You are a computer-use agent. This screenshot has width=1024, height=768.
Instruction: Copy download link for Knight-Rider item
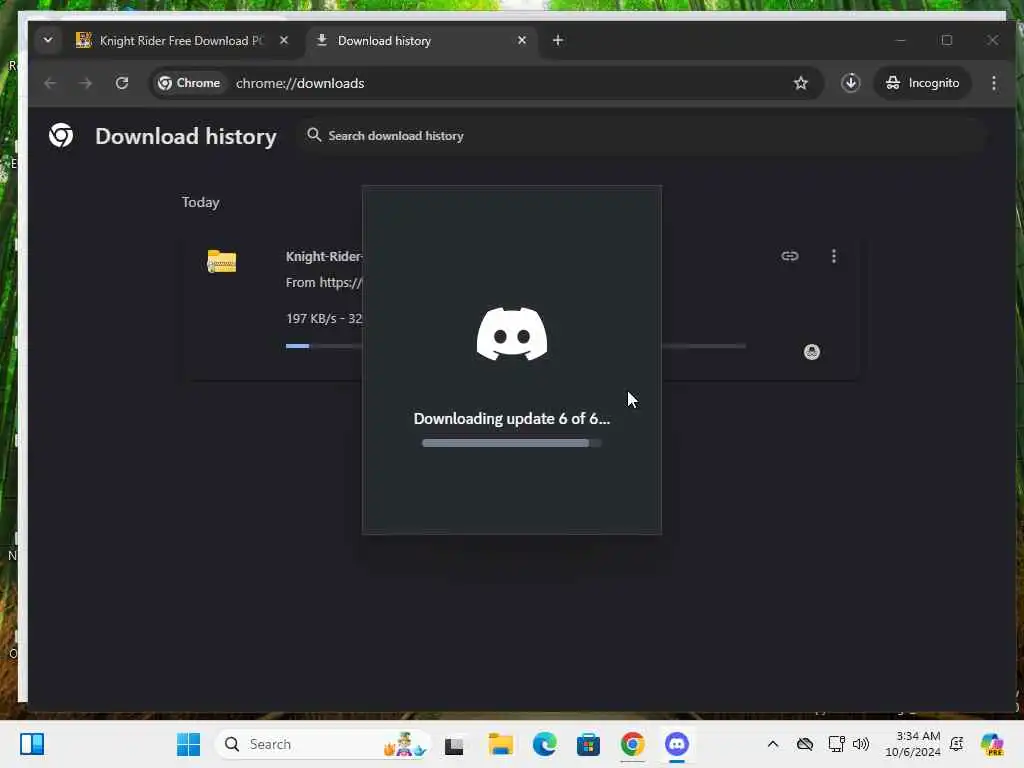[790, 256]
